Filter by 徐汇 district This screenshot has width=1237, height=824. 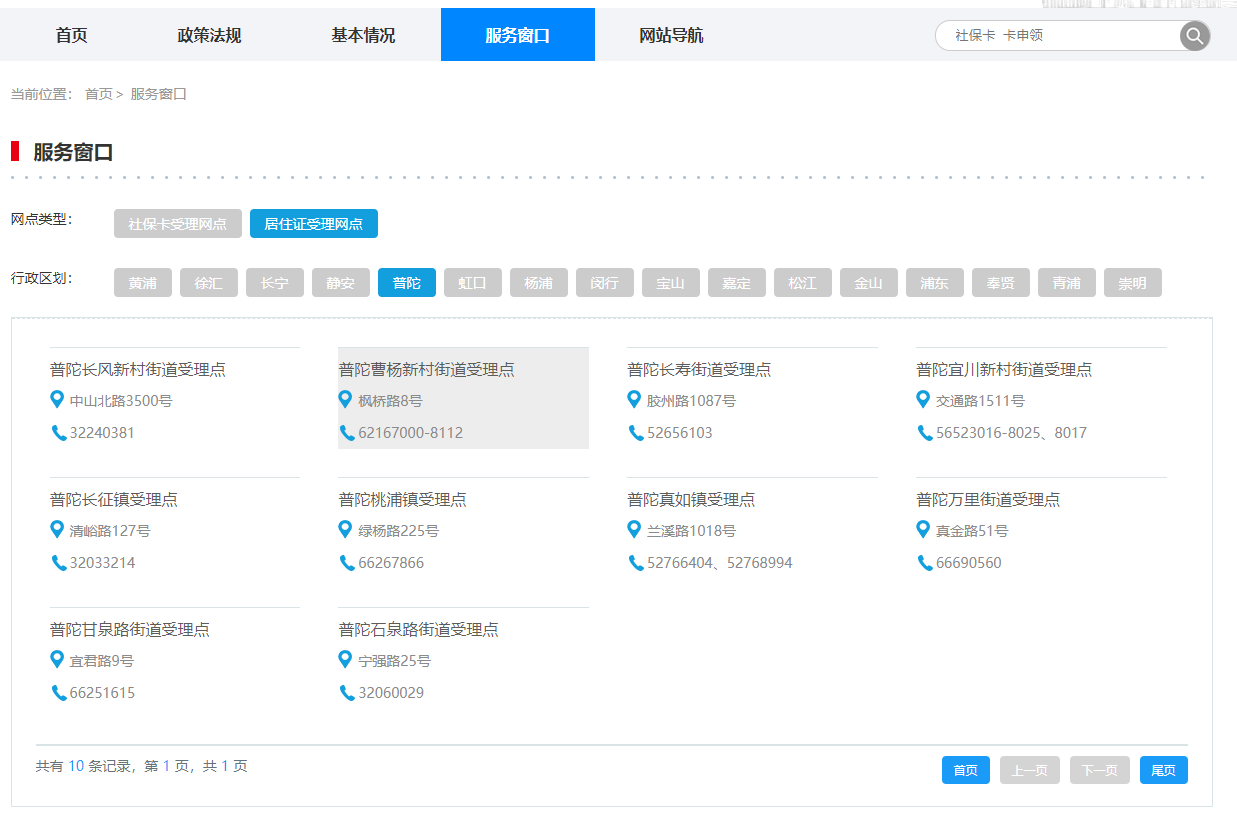tap(209, 283)
